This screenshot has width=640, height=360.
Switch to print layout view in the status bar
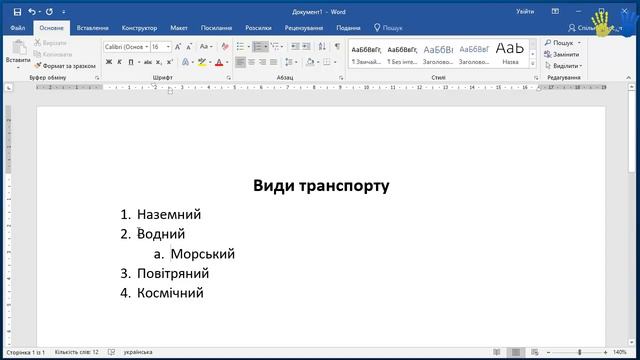point(516,352)
